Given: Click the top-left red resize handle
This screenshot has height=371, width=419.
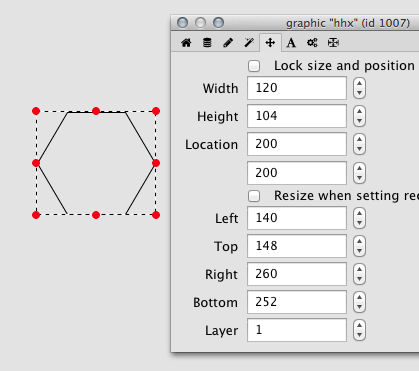Looking at the screenshot, I should click(36, 111).
